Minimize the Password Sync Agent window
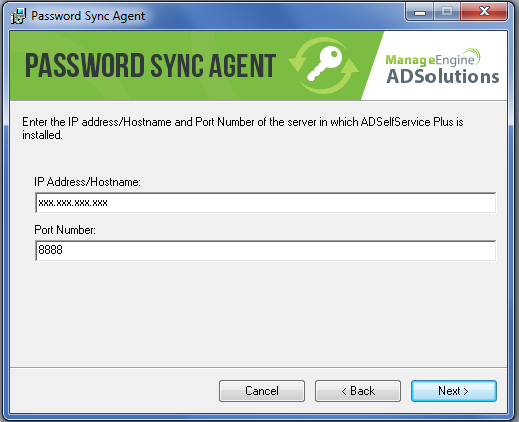This screenshot has width=519, height=422. tap(420, 12)
